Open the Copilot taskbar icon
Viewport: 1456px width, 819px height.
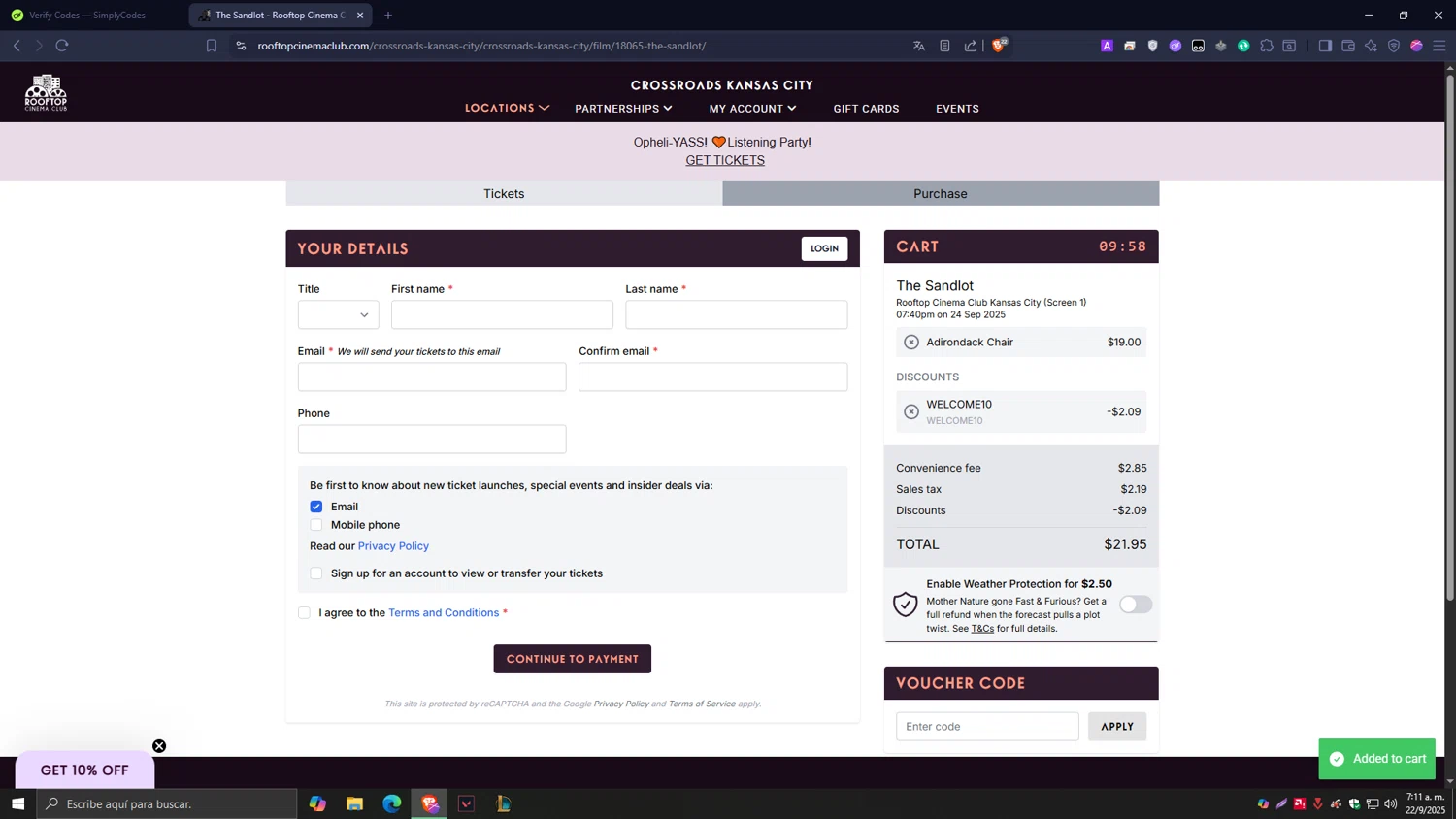point(317,803)
